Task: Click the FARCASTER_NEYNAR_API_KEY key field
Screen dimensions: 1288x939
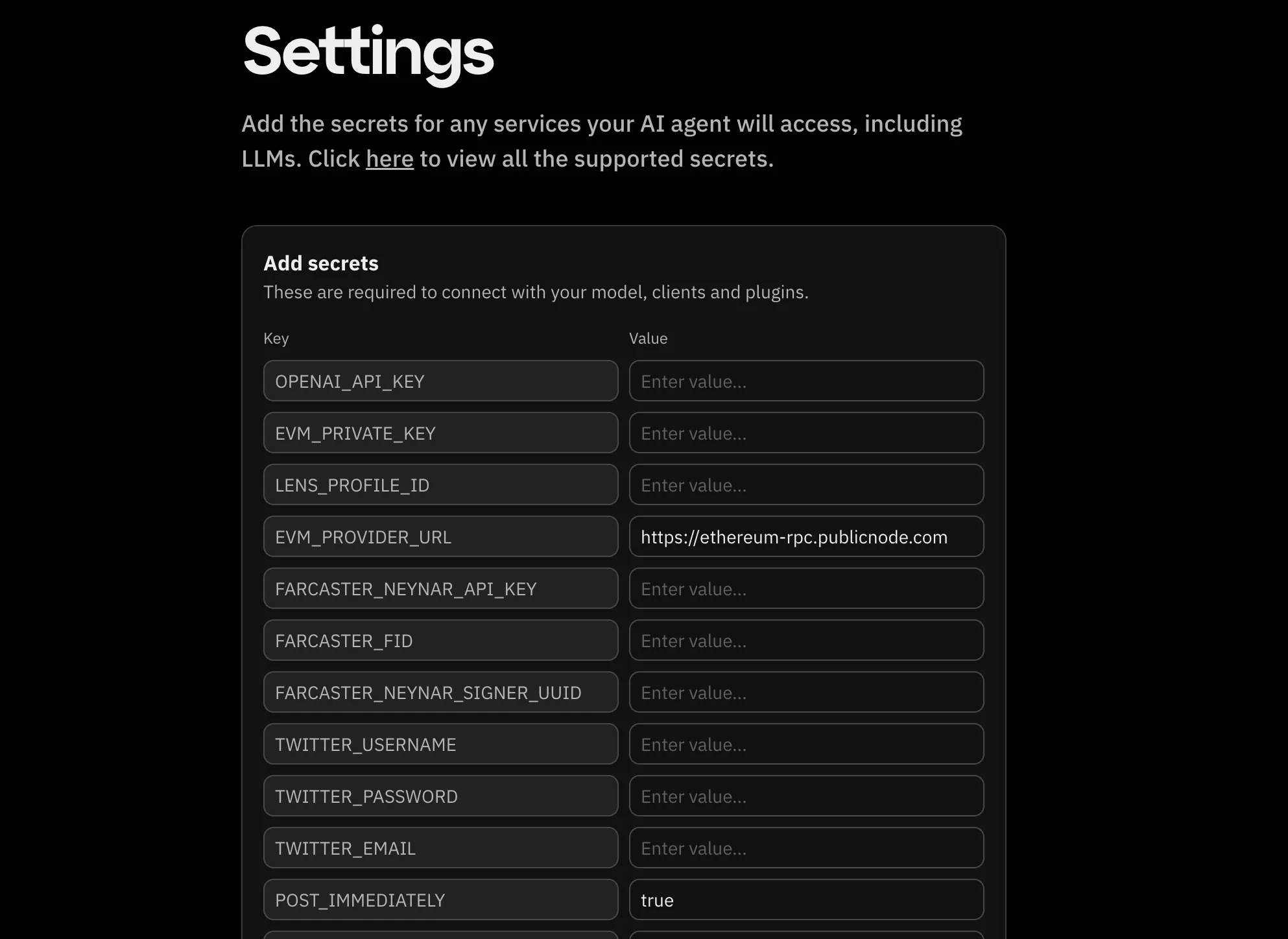Action: coord(440,589)
